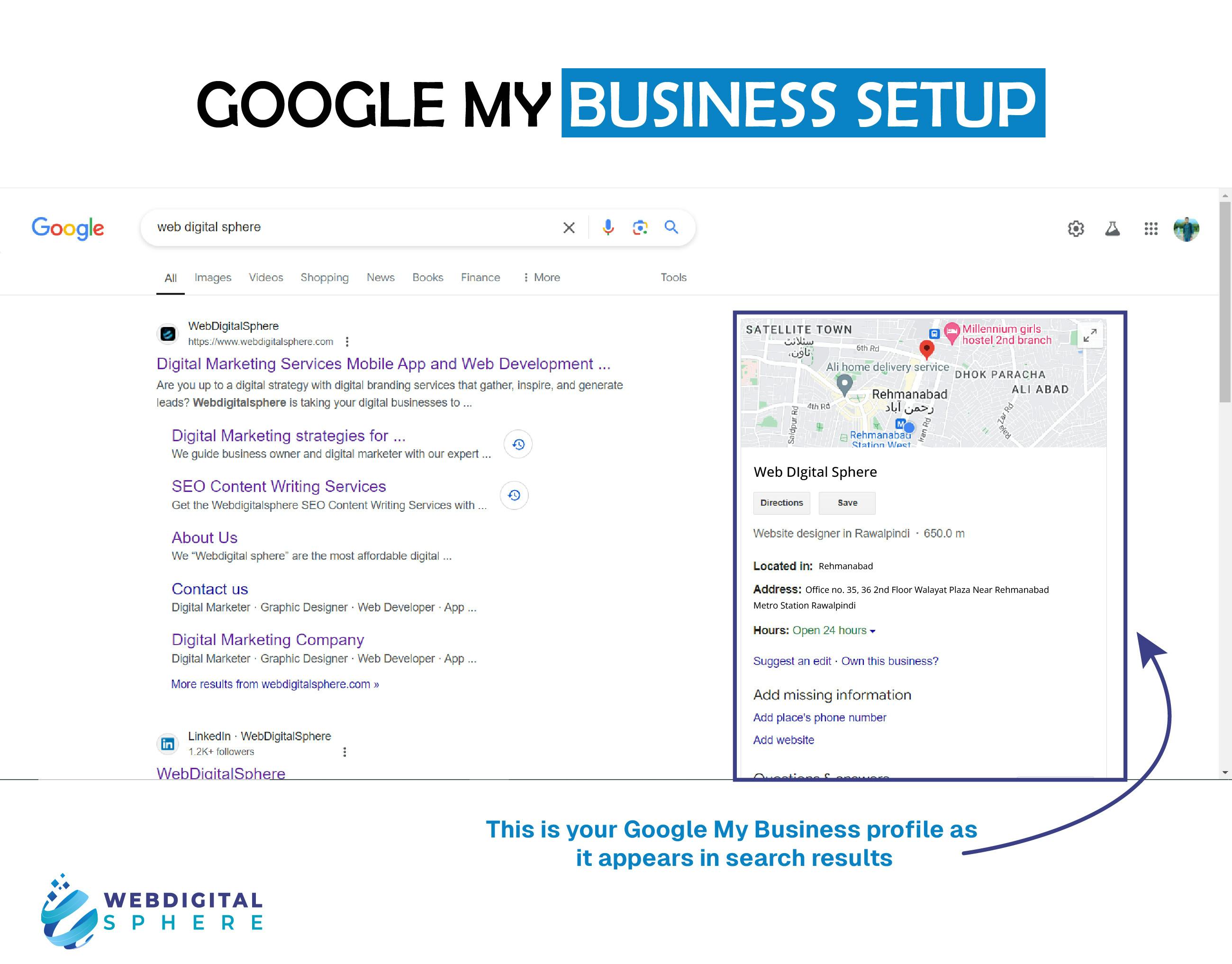The width and height of the screenshot is (1232, 964).
Task: Open the Google account profile picture
Action: click(x=1187, y=228)
